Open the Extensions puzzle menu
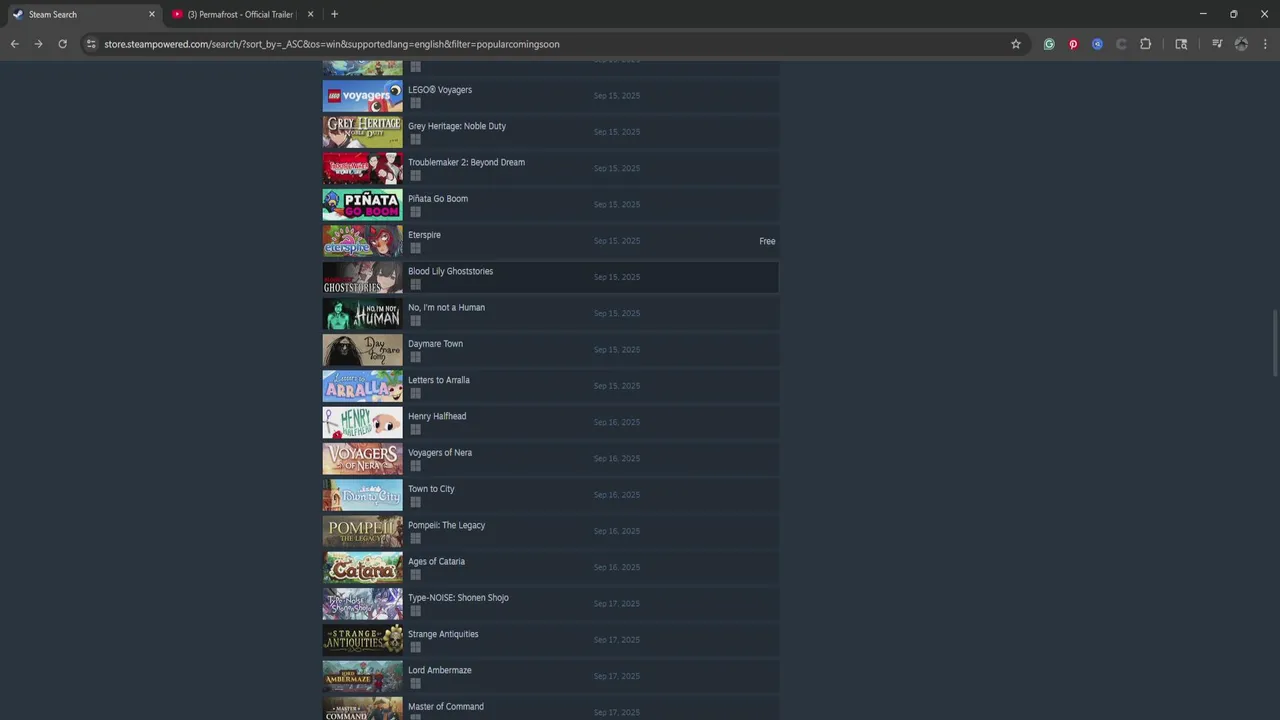The width and height of the screenshot is (1280, 720). pos(1146,44)
